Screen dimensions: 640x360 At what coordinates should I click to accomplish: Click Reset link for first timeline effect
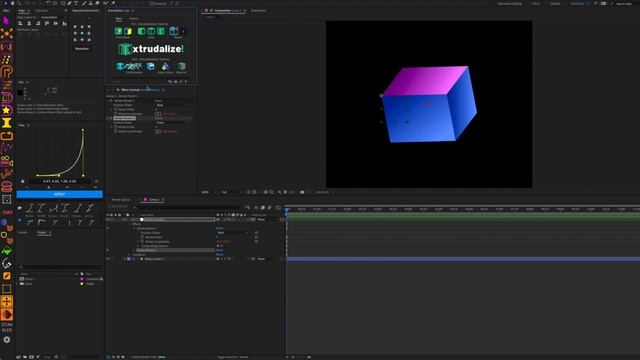[x=220, y=228]
